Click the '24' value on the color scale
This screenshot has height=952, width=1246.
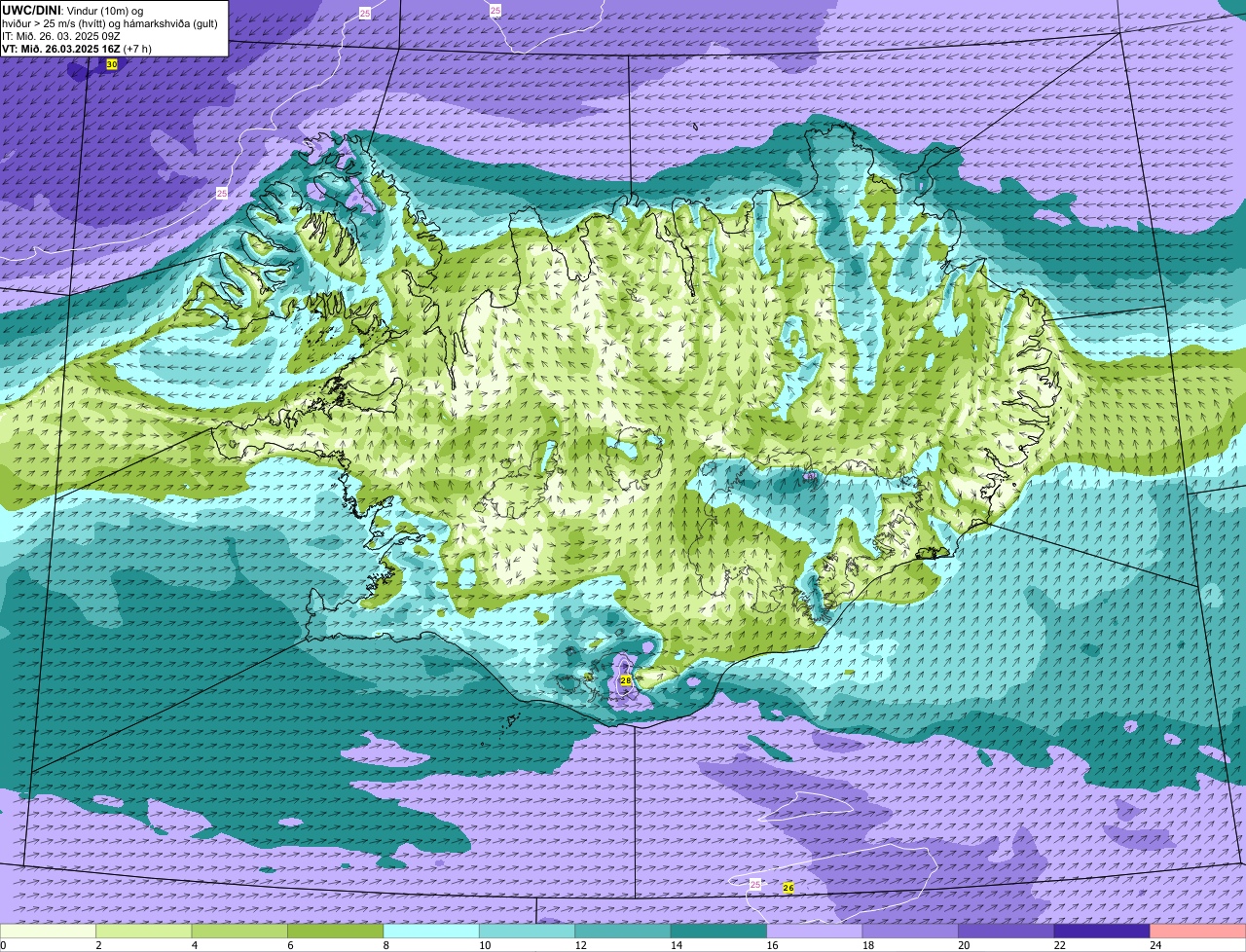[x=1154, y=945]
